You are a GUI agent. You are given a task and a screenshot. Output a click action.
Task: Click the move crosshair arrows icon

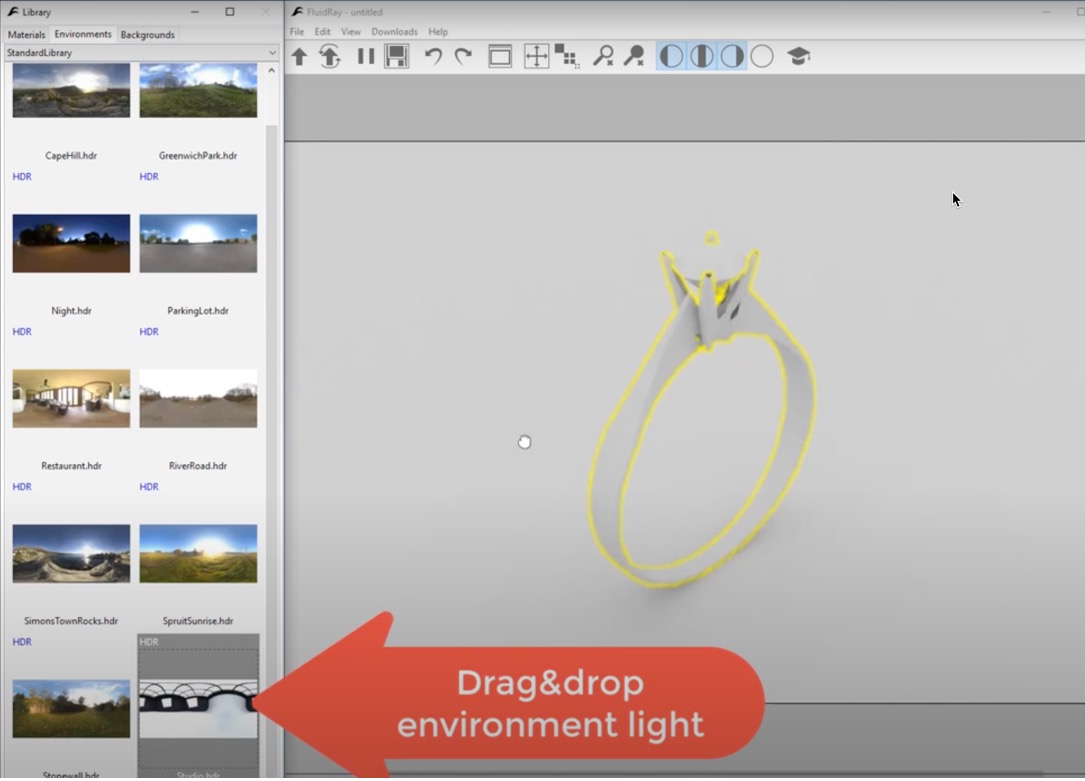(x=536, y=57)
